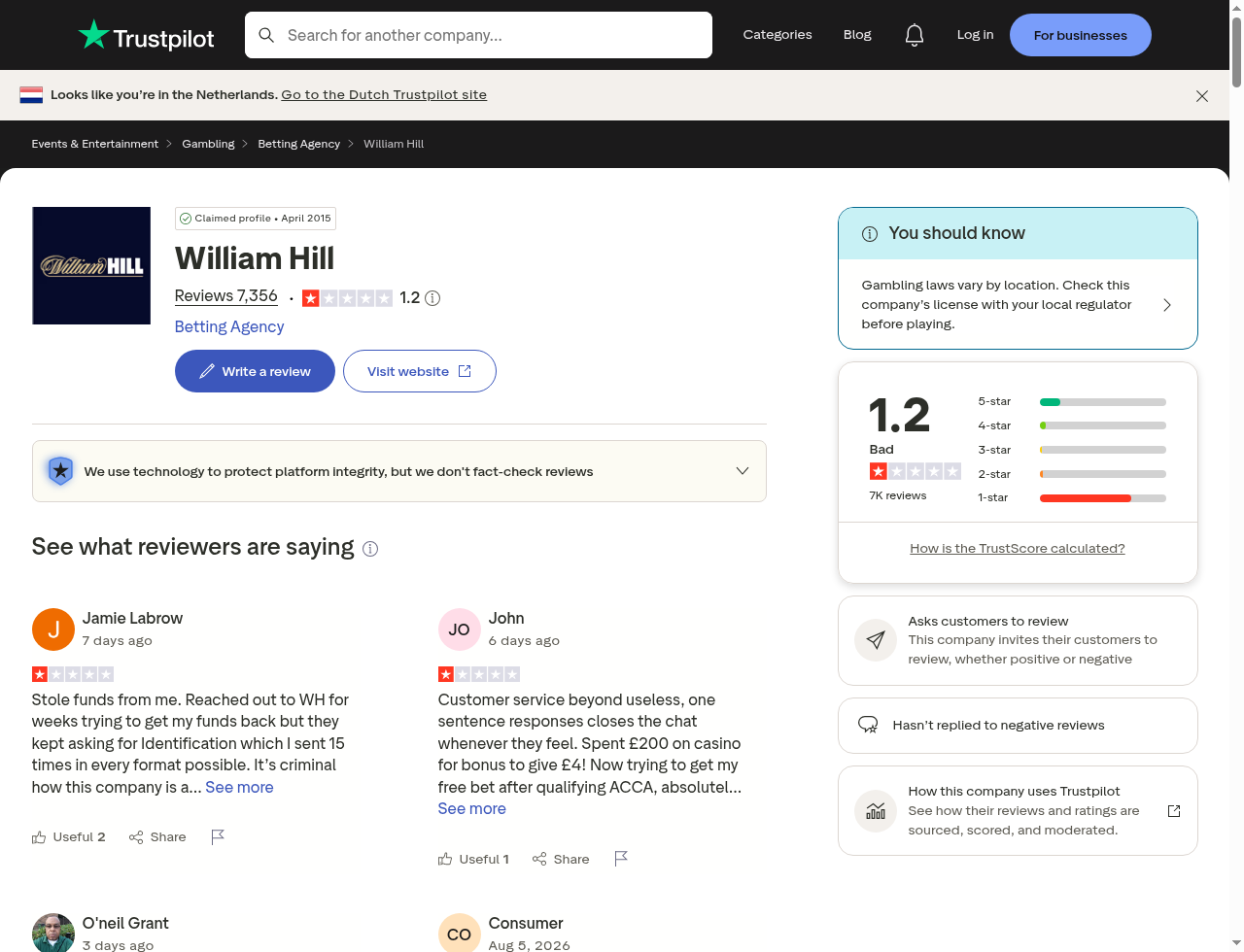Mark Jamie Labrow's review as useful
Image resolution: width=1244 pixels, height=952 pixels.
click(x=68, y=836)
